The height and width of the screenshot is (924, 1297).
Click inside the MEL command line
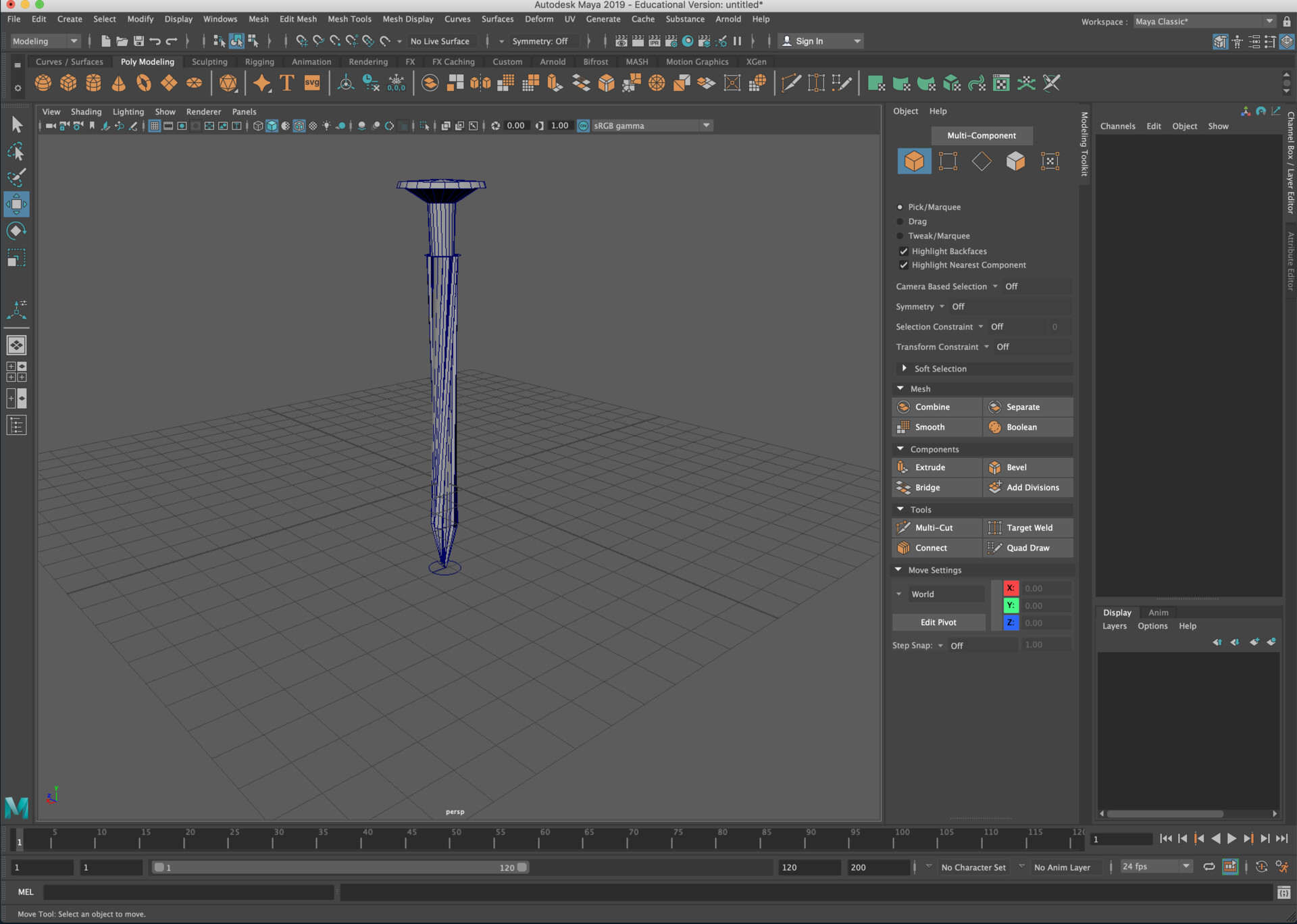[189, 892]
